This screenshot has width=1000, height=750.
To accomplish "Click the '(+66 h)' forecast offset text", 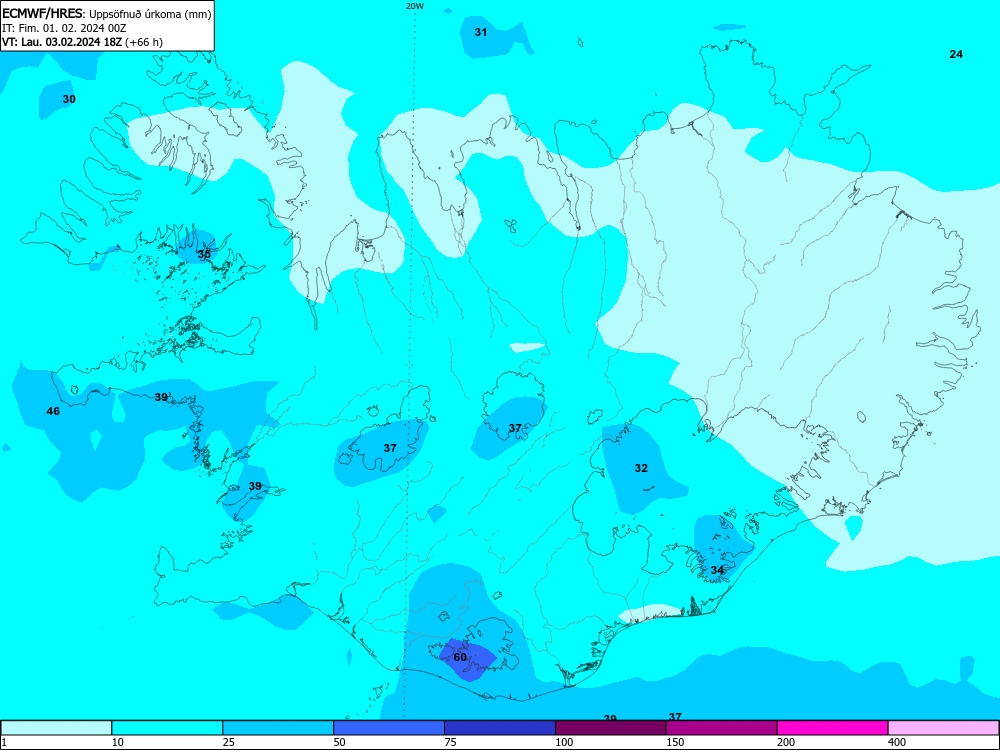I will coord(144,42).
